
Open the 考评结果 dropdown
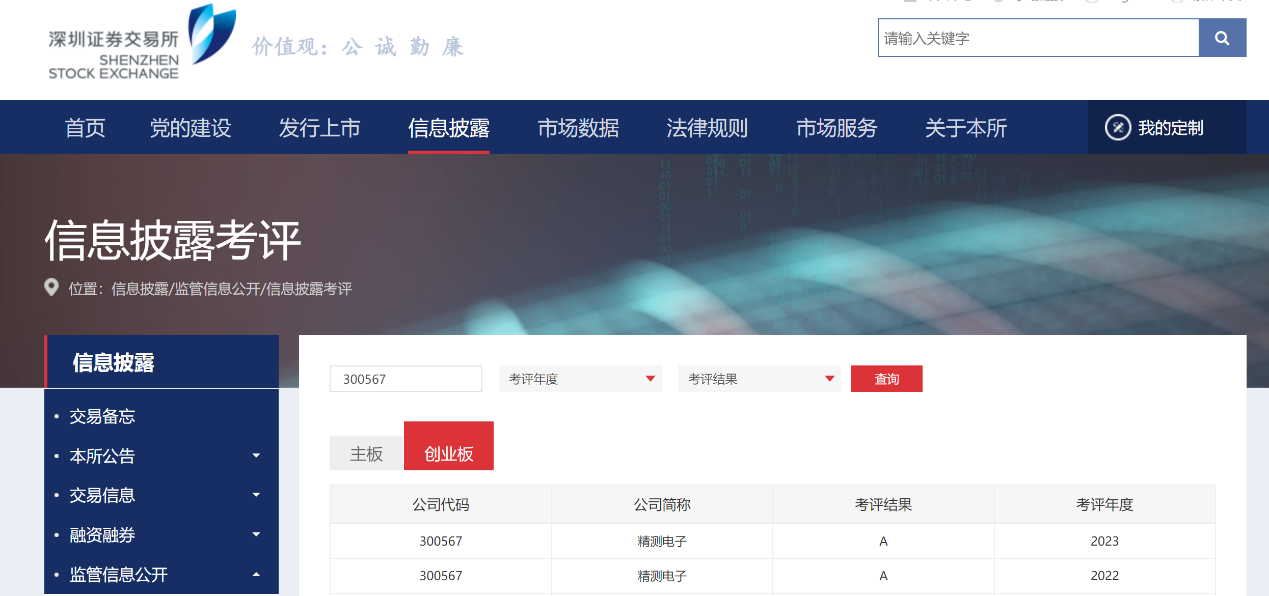coord(758,378)
